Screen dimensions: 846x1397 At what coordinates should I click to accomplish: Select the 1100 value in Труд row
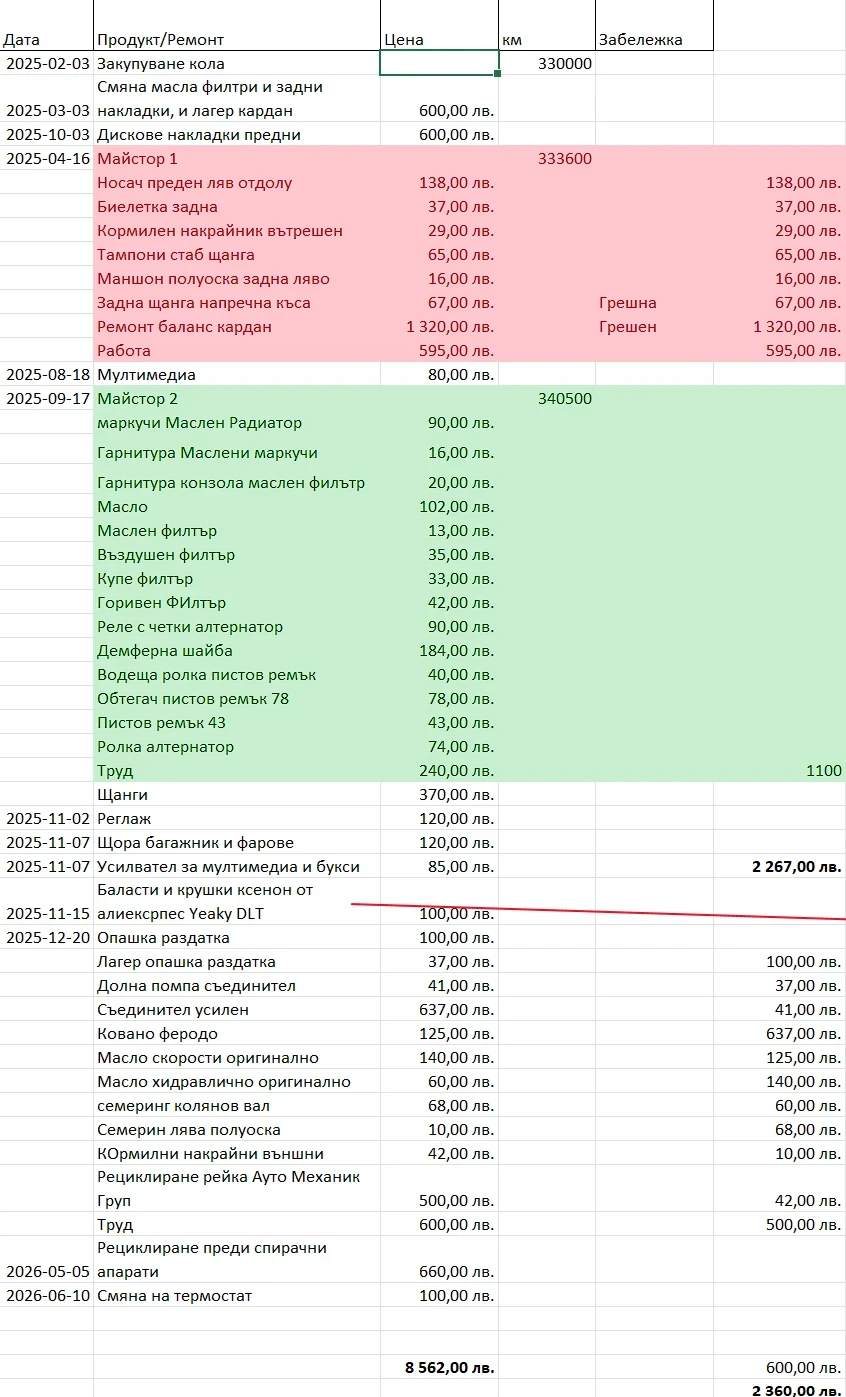pos(780,771)
